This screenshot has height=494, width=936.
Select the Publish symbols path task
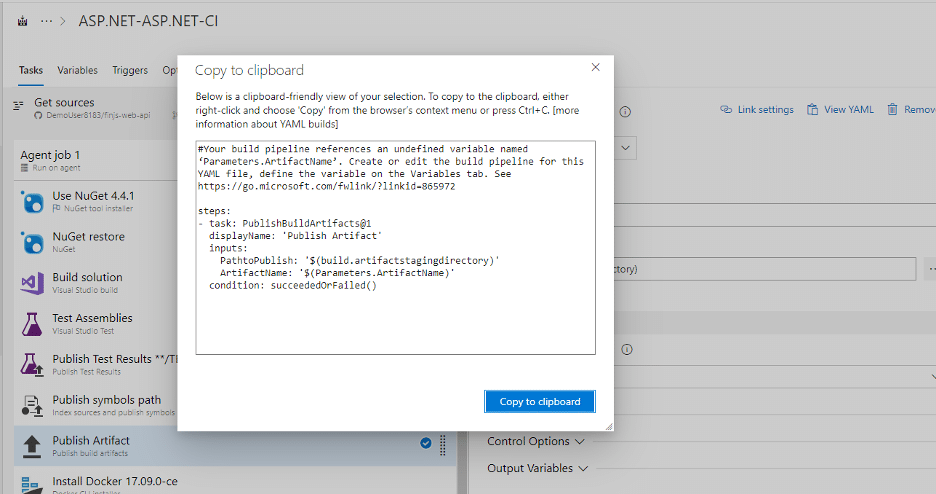click(x=96, y=405)
